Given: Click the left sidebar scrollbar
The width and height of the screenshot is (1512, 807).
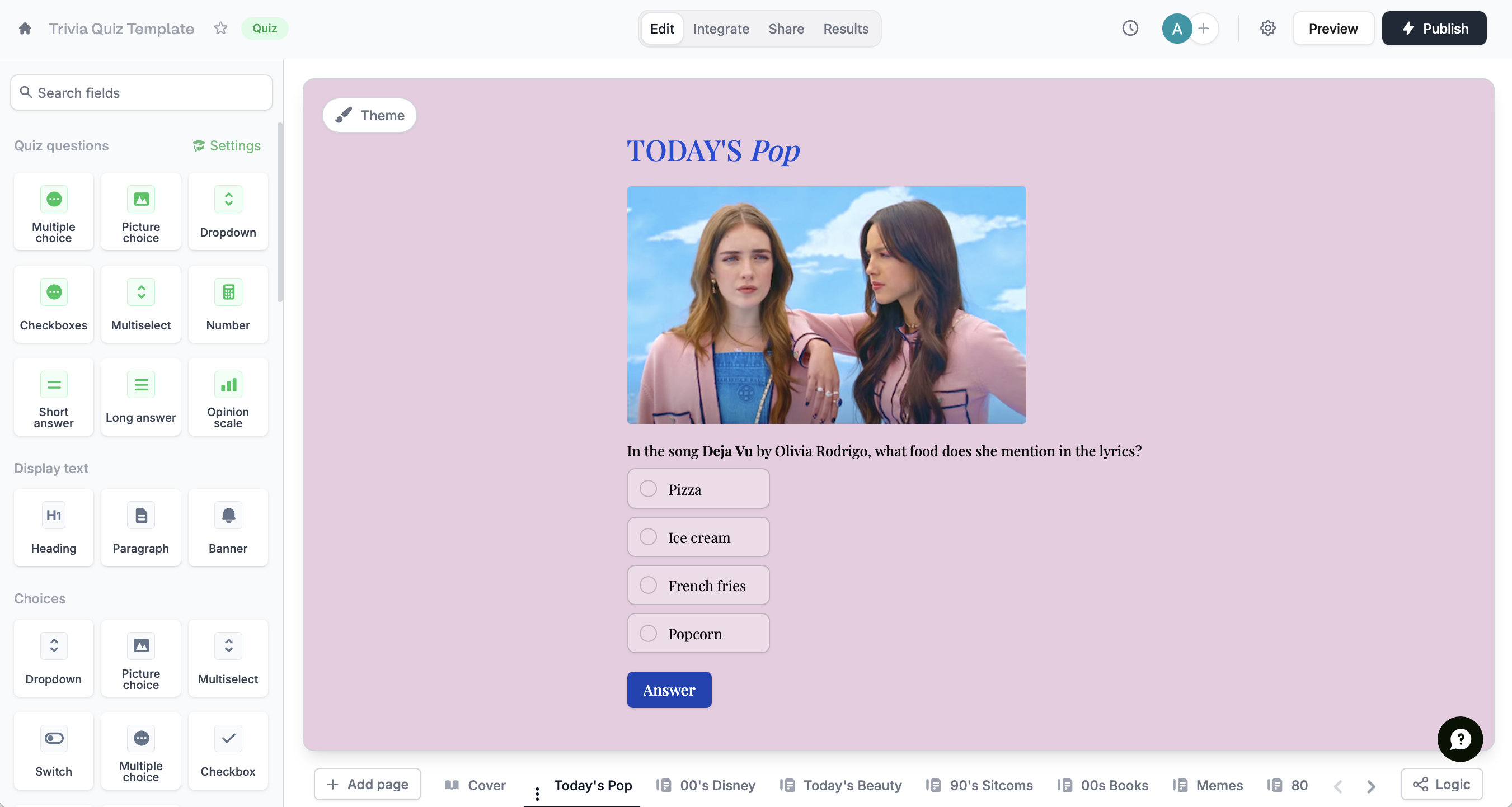Looking at the screenshot, I should [280, 213].
